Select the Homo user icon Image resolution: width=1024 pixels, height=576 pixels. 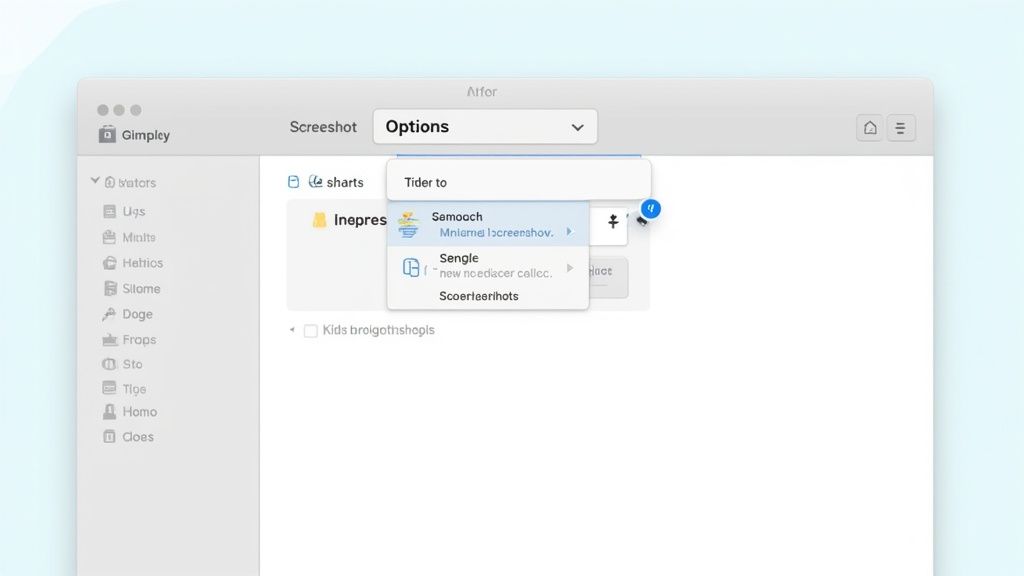click(x=110, y=411)
